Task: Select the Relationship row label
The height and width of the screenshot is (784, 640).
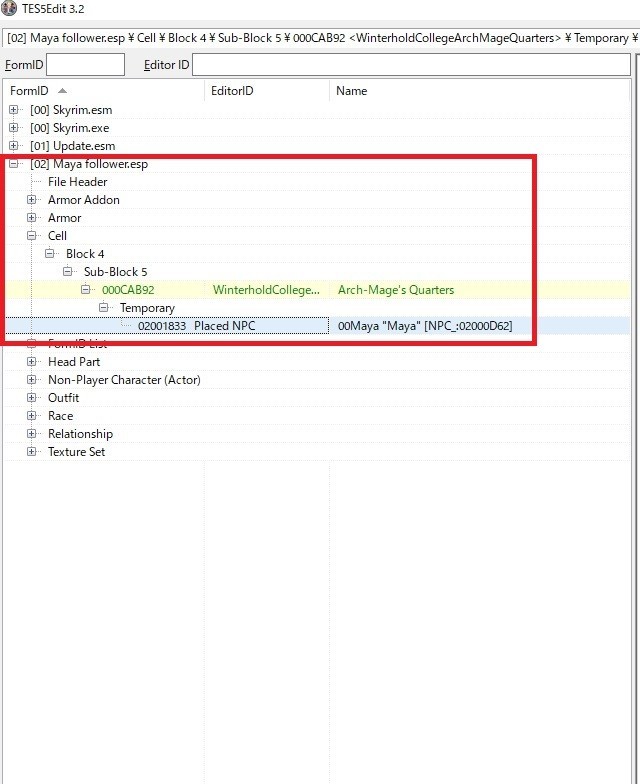Action: [80, 434]
